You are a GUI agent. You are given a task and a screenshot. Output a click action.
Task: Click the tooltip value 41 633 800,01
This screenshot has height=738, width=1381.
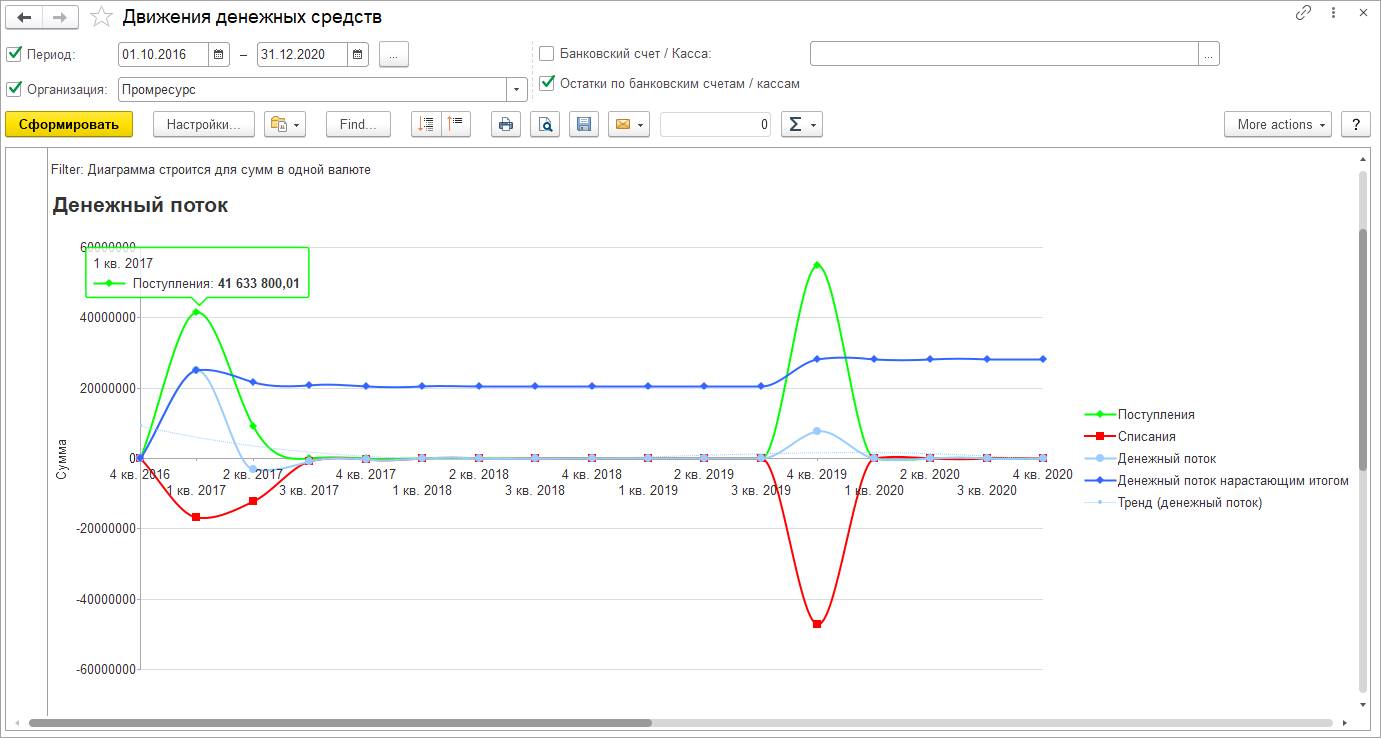(259, 284)
